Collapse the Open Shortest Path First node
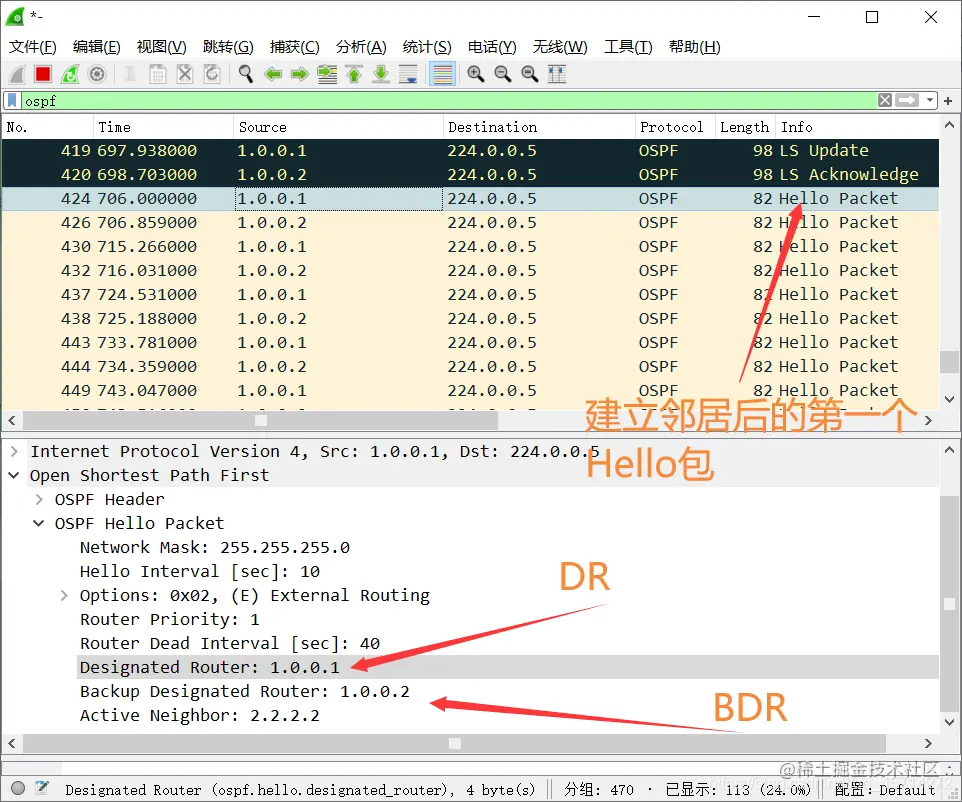Viewport: 962px width, 802px height. (14, 476)
